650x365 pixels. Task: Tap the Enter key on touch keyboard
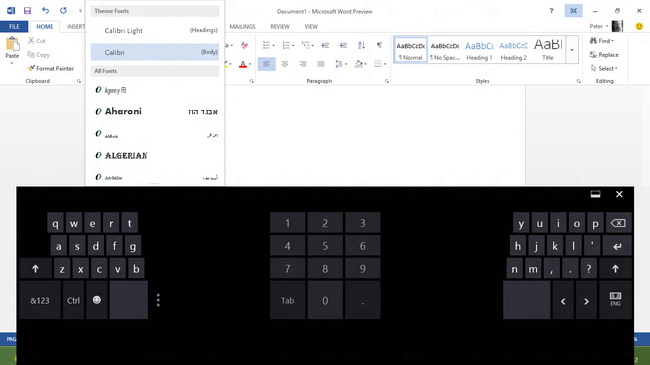coord(617,246)
